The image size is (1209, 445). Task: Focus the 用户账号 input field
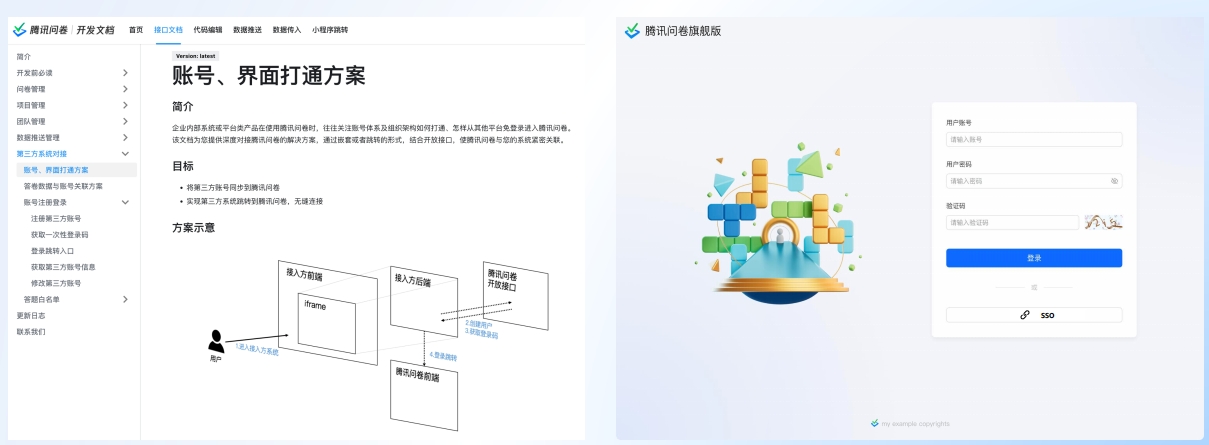1034,140
